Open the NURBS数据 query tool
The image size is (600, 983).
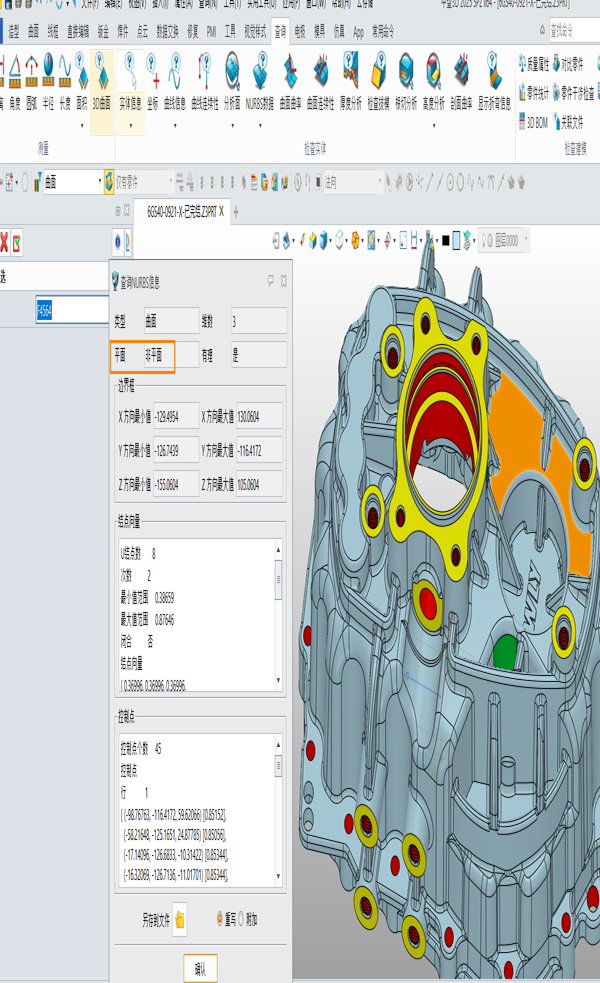[260, 81]
